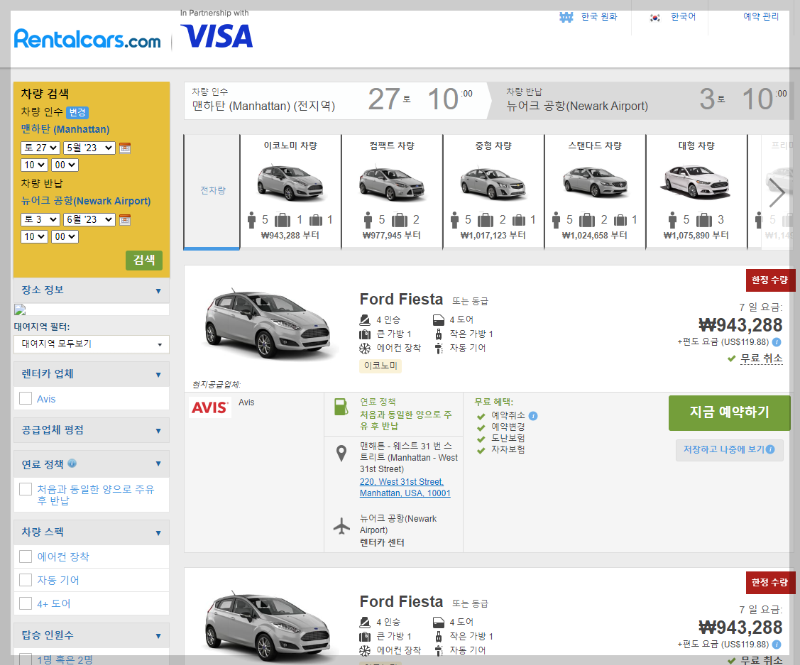Screen dimensions: 800x665
Task: Click the Korean won currency icon
Action: tap(566, 17)
